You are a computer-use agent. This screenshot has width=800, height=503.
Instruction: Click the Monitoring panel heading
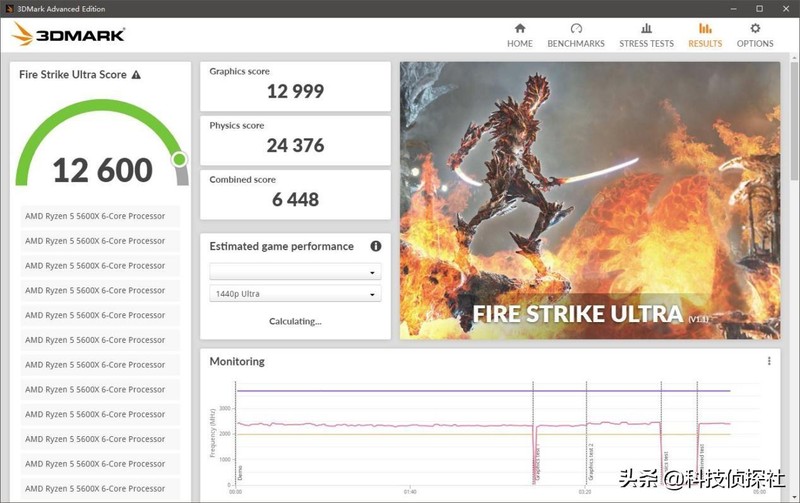pyautogui.click(x=237, y=361)
